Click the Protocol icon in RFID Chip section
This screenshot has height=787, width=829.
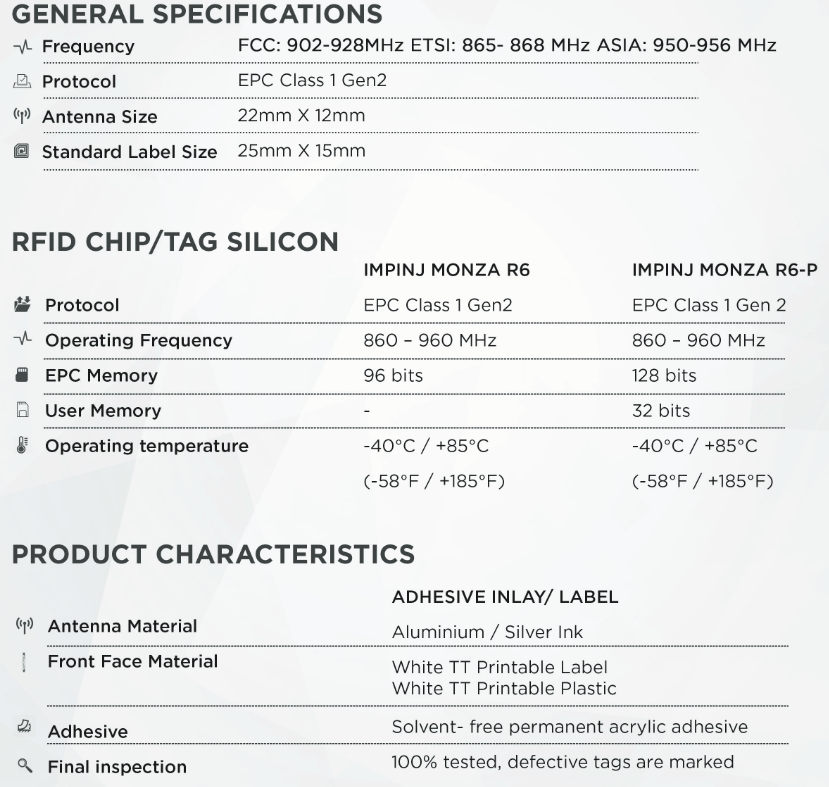coord(22,304)
